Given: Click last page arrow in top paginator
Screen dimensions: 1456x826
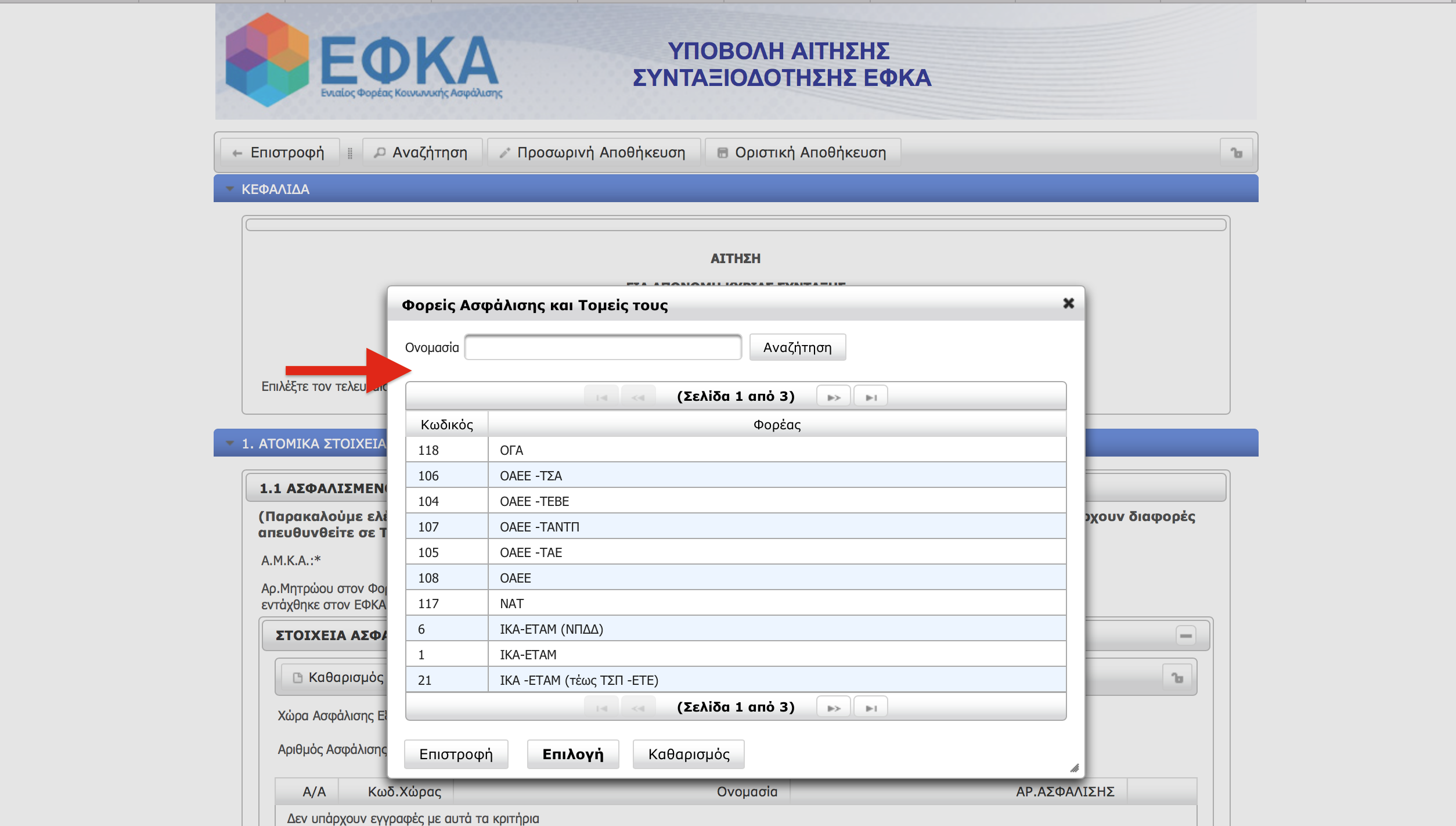Looking at the screenshot, I should [870, 397].
